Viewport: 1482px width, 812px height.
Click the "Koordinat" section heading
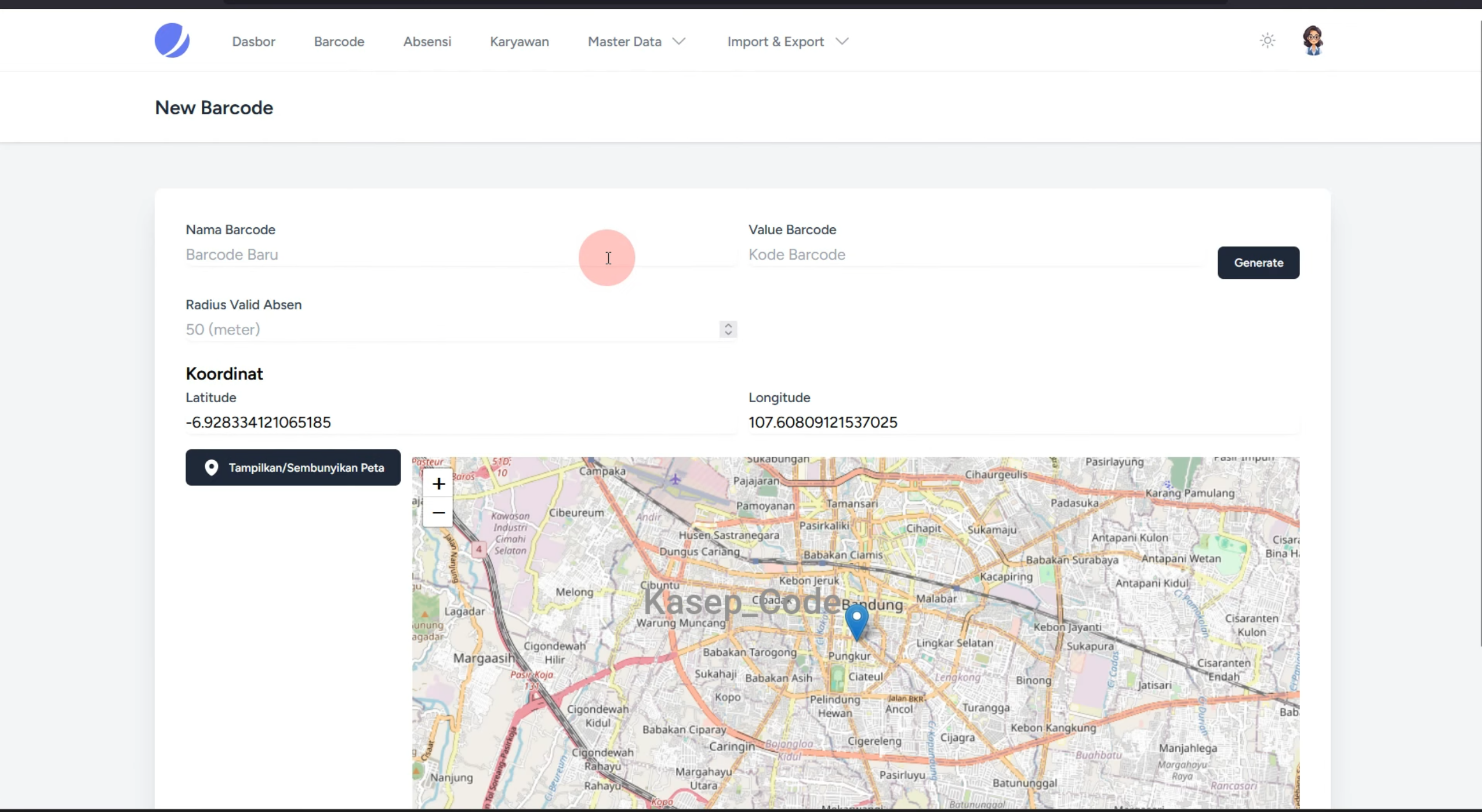[224, 374]
